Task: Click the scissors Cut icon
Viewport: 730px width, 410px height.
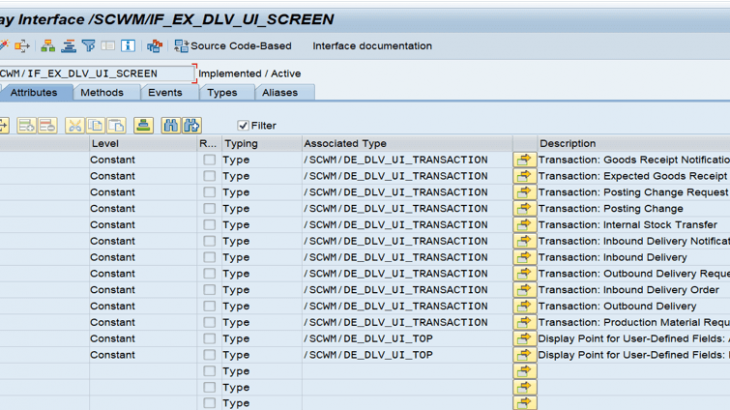Action: click(74, 126)
